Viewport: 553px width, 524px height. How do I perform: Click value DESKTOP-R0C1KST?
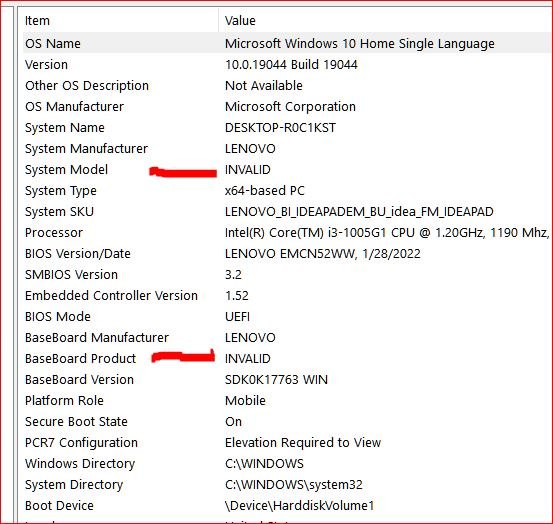click(280, 128)
